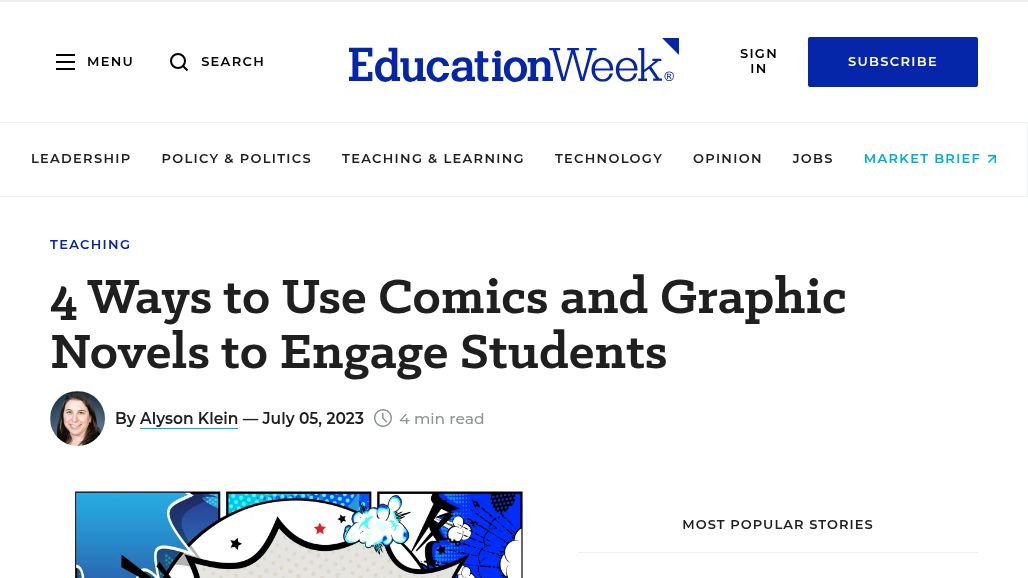Open the hamburger menu icon
Image resolution: width=1028 pixels, height=578 pixels.
tap(66, 62)
